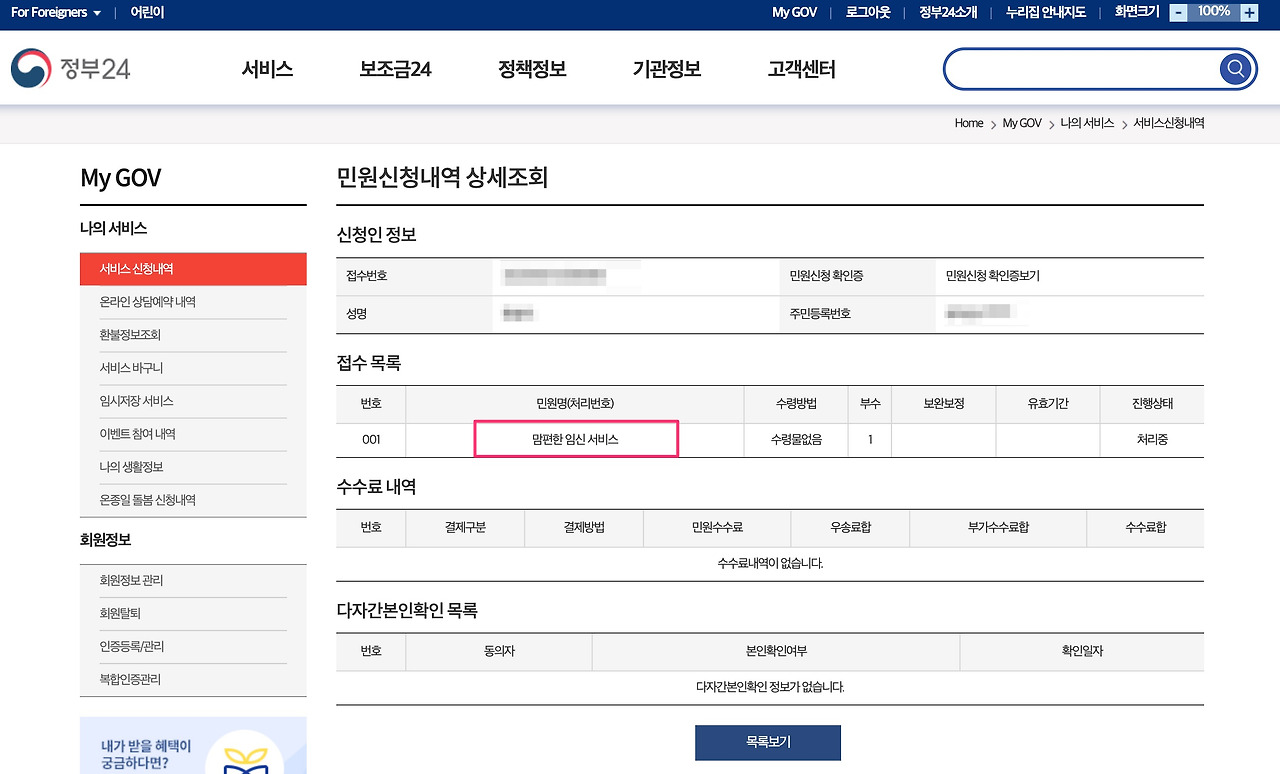Click the 목록보기 button

tap(768, 742)
